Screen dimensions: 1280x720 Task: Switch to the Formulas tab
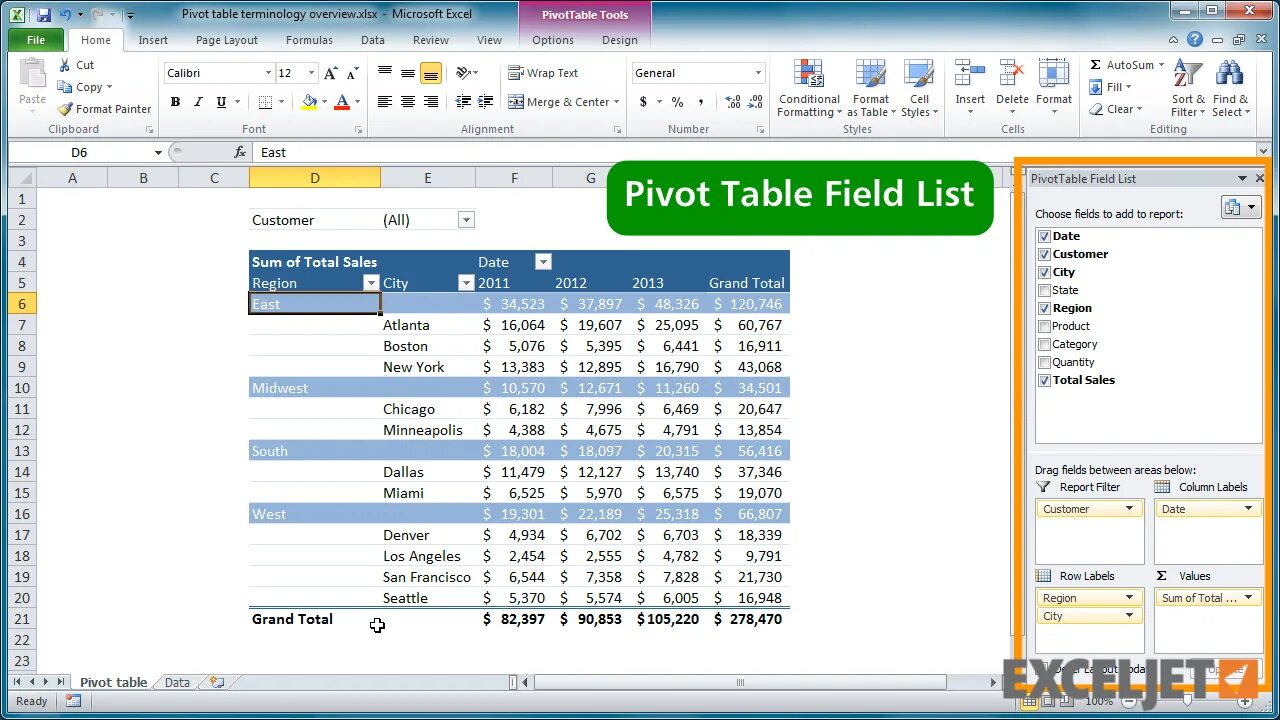pyautogui.click(x=309, y=40)
